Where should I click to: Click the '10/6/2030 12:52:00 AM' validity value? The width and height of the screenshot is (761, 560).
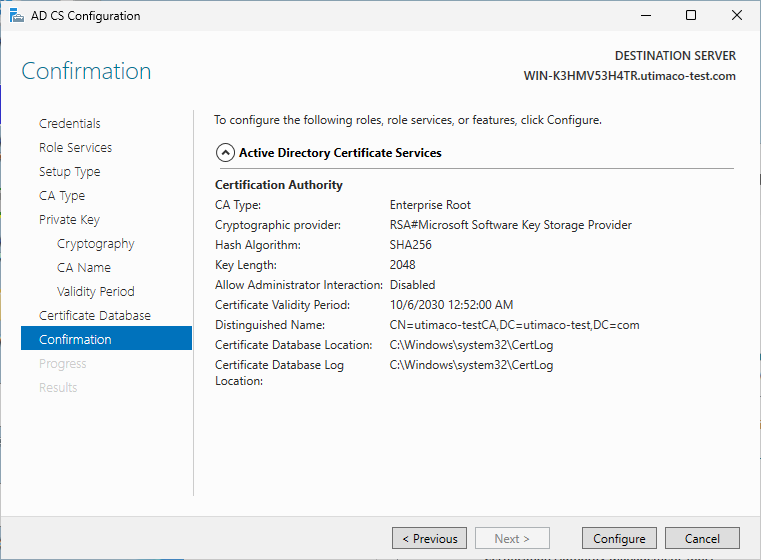(451, 305)
